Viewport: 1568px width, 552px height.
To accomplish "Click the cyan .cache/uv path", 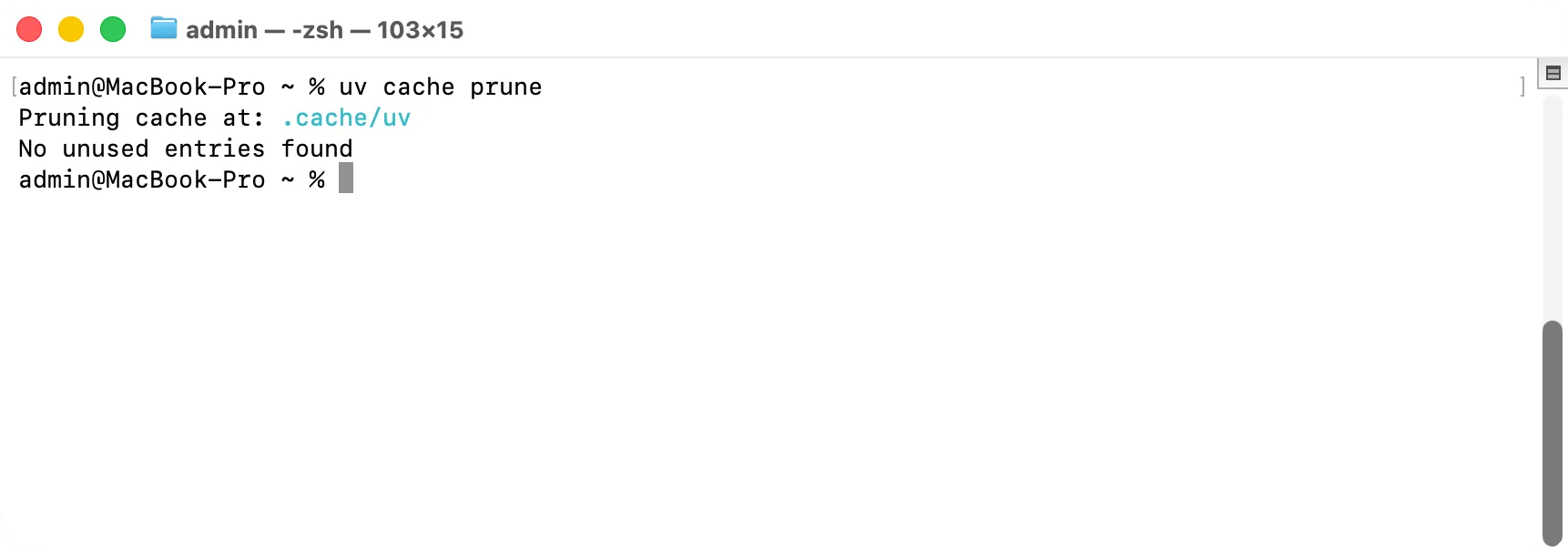I will click(x=346, y=118).
